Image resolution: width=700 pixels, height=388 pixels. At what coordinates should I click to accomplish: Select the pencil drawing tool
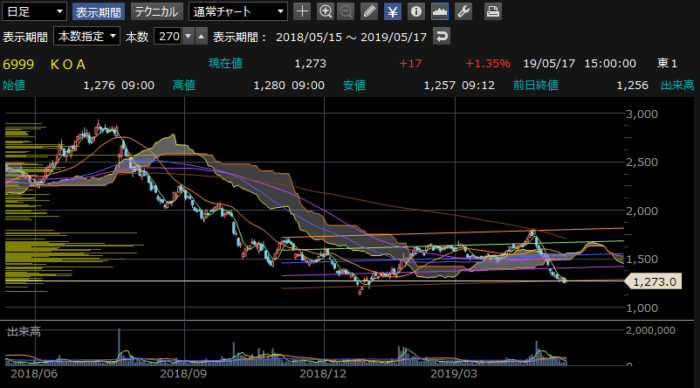coord(369,11)
